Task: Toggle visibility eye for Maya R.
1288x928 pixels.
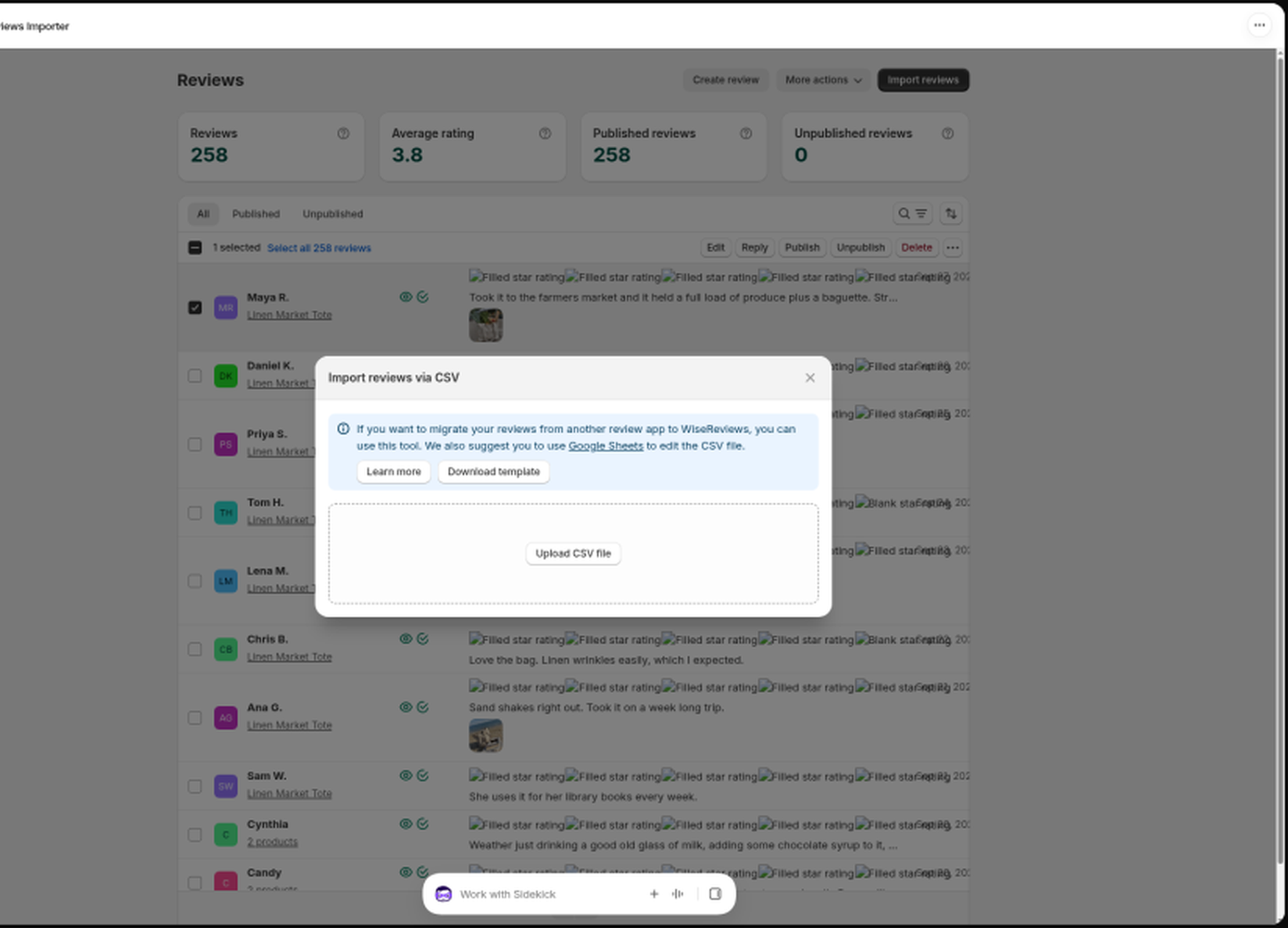Action: pos(406,297)
